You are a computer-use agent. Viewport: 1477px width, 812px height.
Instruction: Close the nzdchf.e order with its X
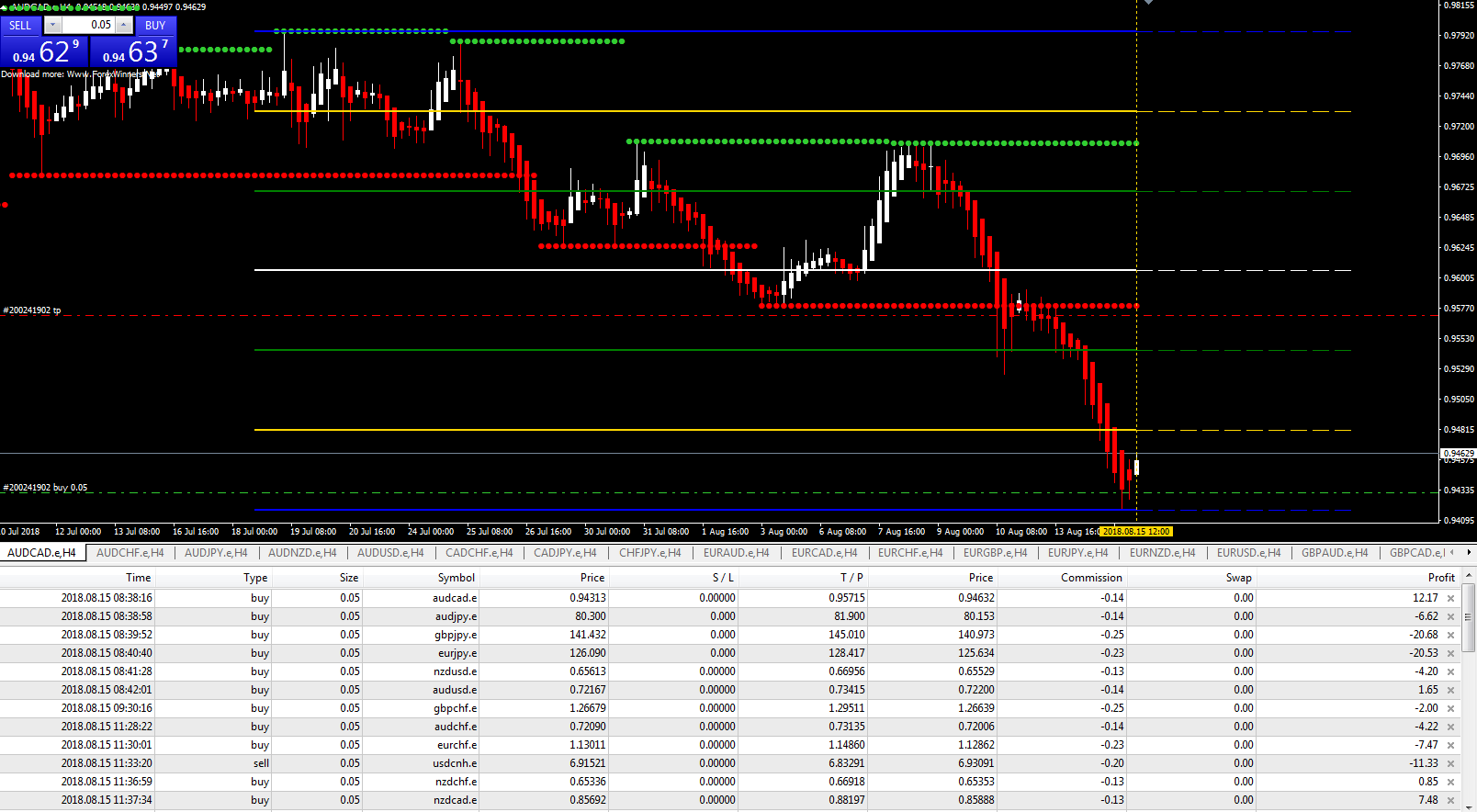coord(1451,782)
